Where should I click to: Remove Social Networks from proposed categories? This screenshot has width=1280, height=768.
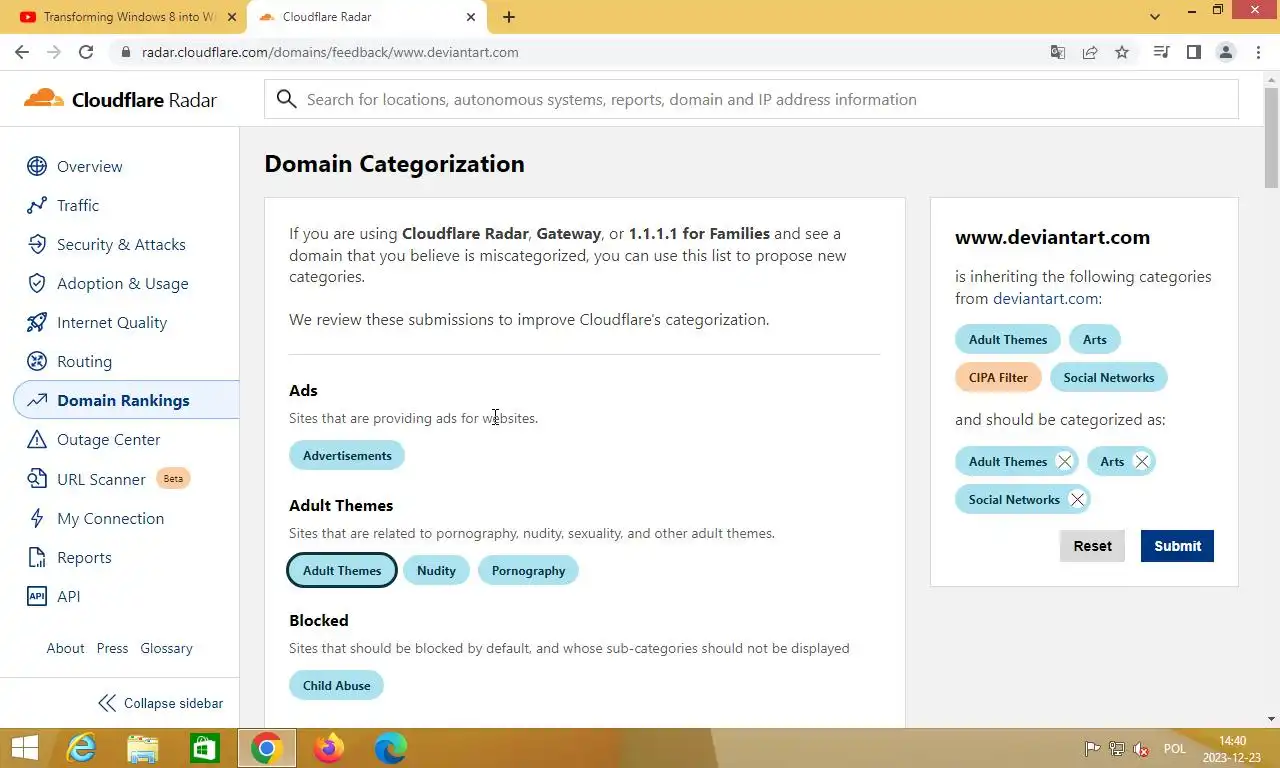click(x=1077, y=499)
